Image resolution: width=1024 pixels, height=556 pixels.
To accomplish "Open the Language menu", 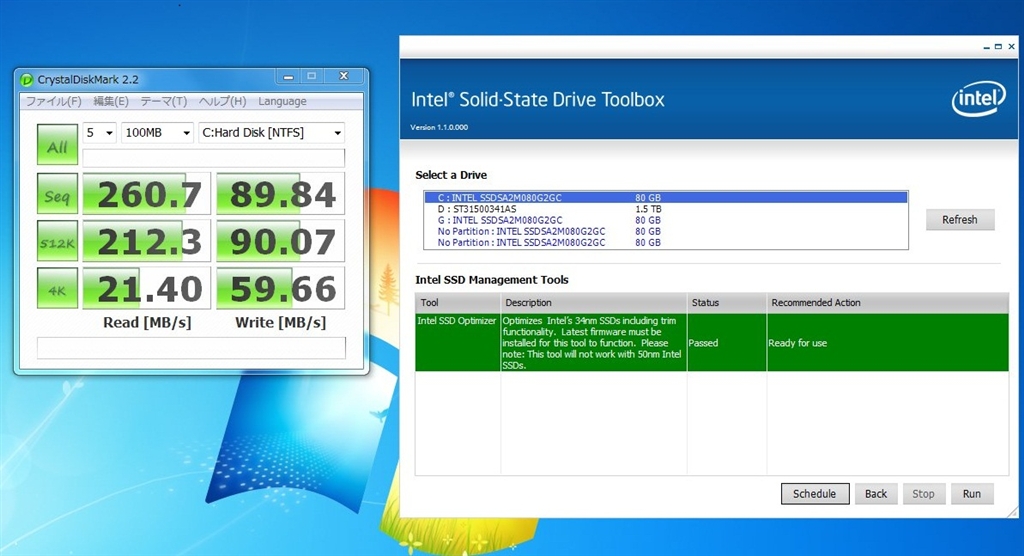I will [x=282, y=101].
